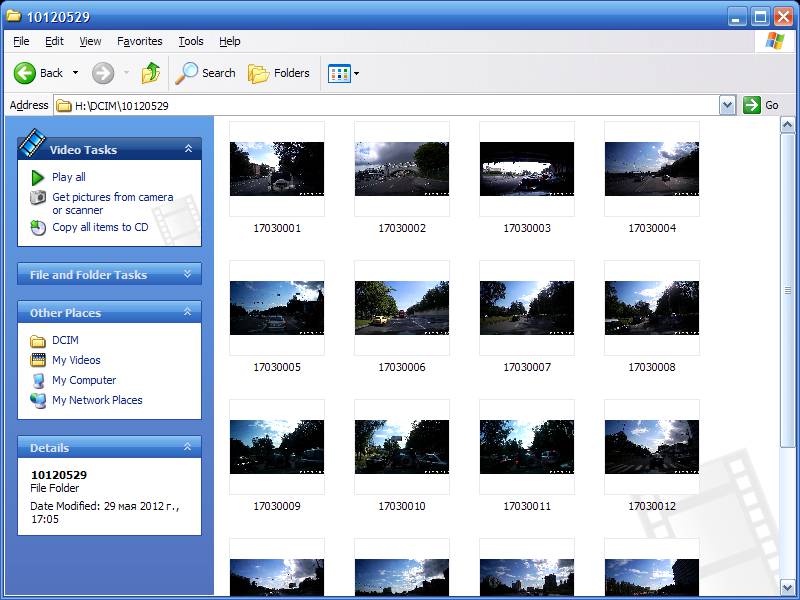The width and height of the screenshot is (800, 600).
Task: Open the Help menu
Action: [x=230, y=41]
